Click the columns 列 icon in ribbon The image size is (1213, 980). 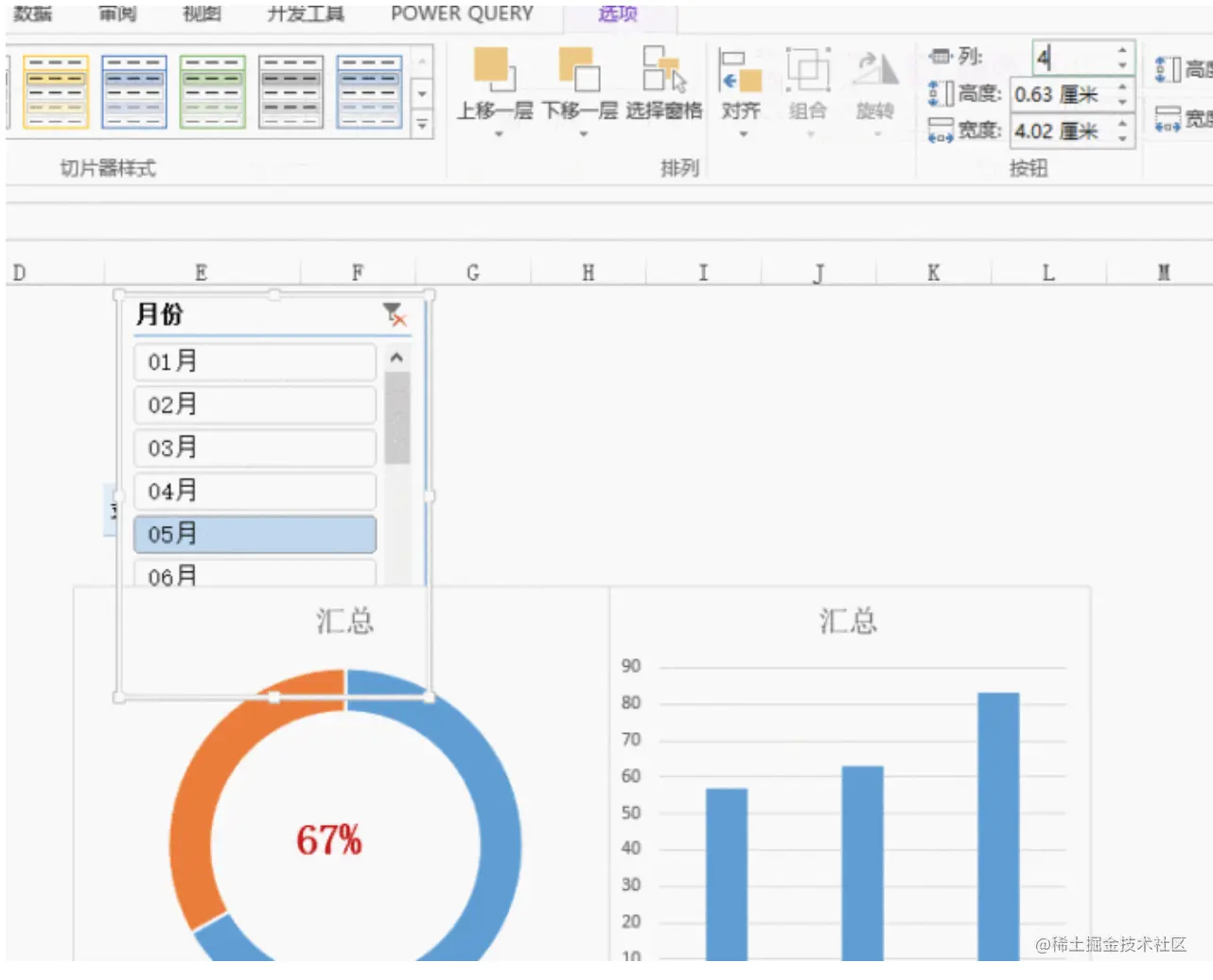939,57
